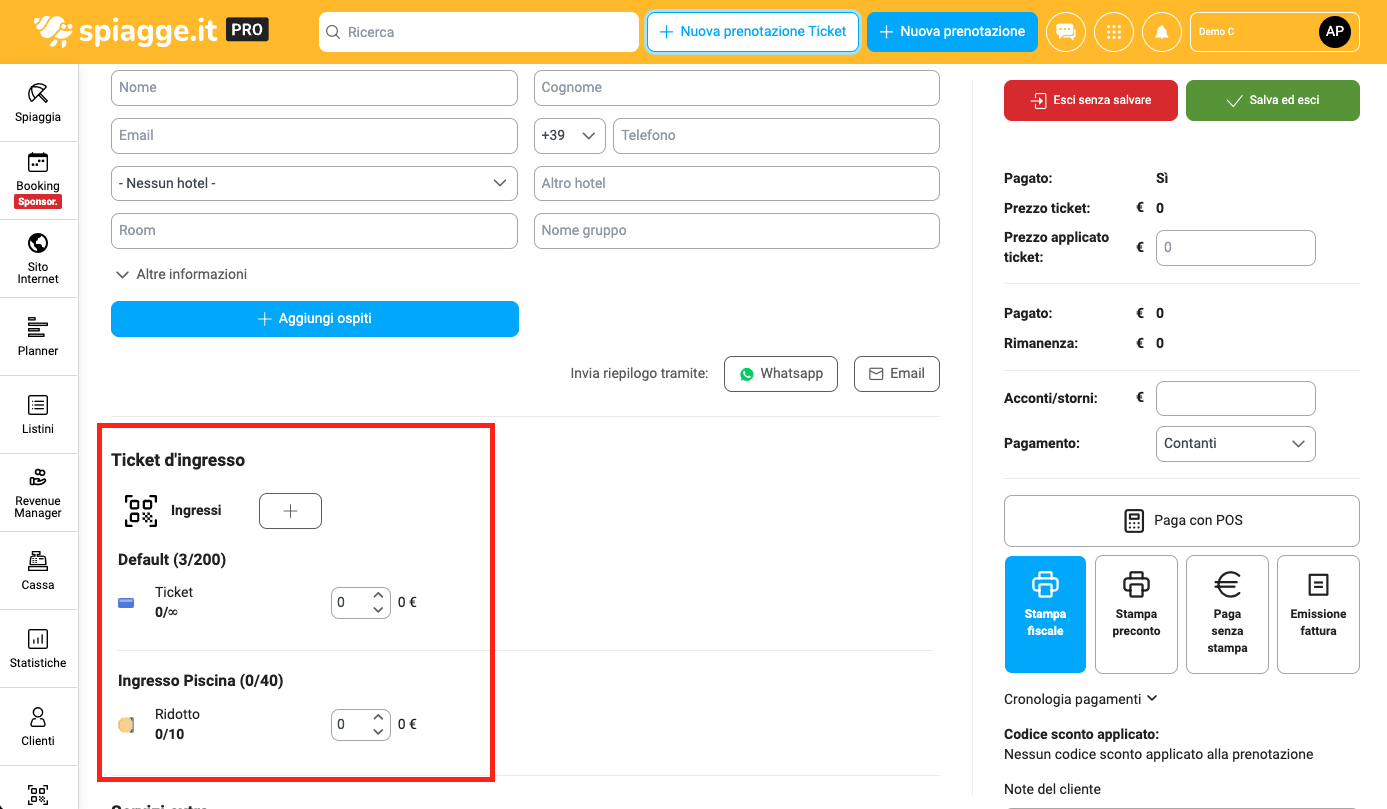Expand Altre informazioni section
This screenshot has height=809, width=1387.
coord(182,274)
